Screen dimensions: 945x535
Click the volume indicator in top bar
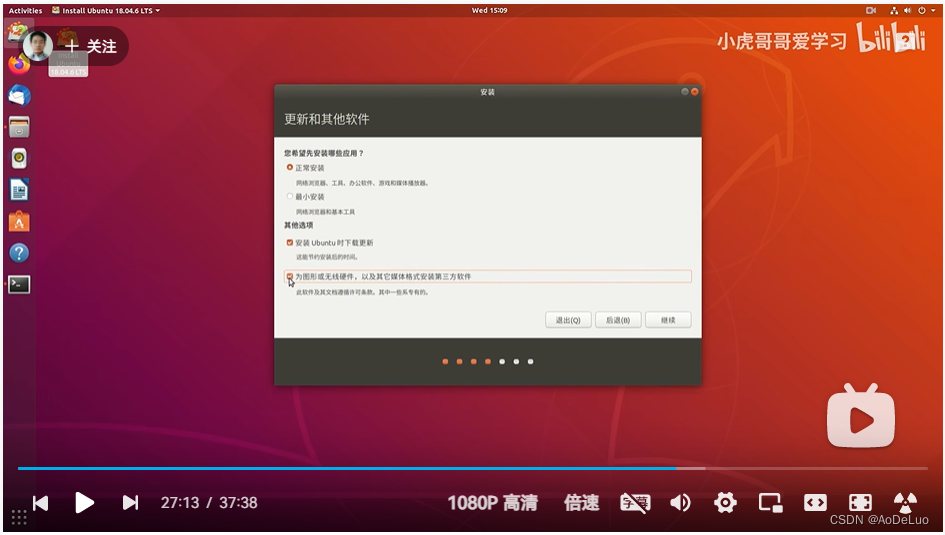(908, 10)
